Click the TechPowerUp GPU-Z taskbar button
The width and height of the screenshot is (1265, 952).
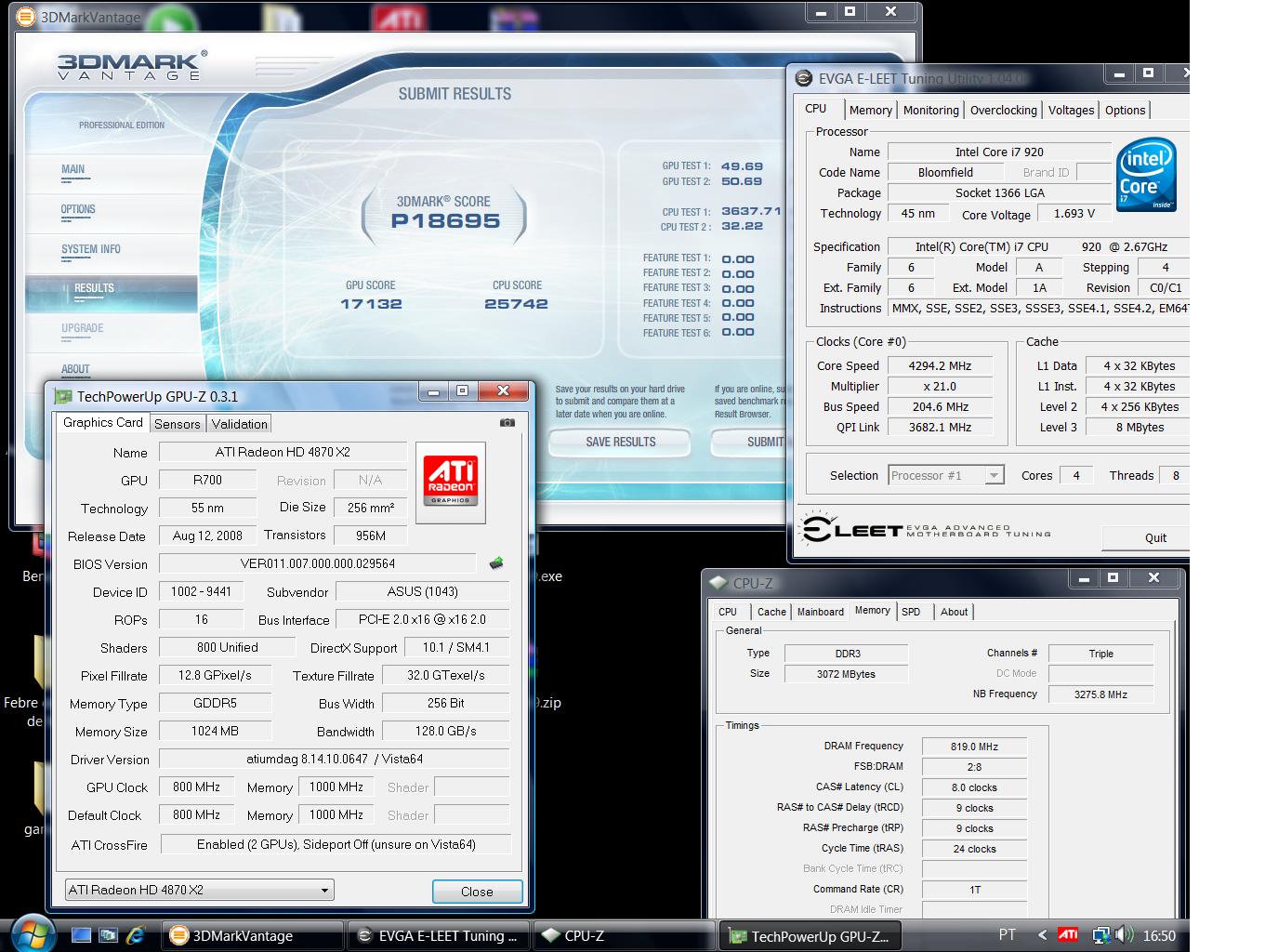click(x=810, y=936)
